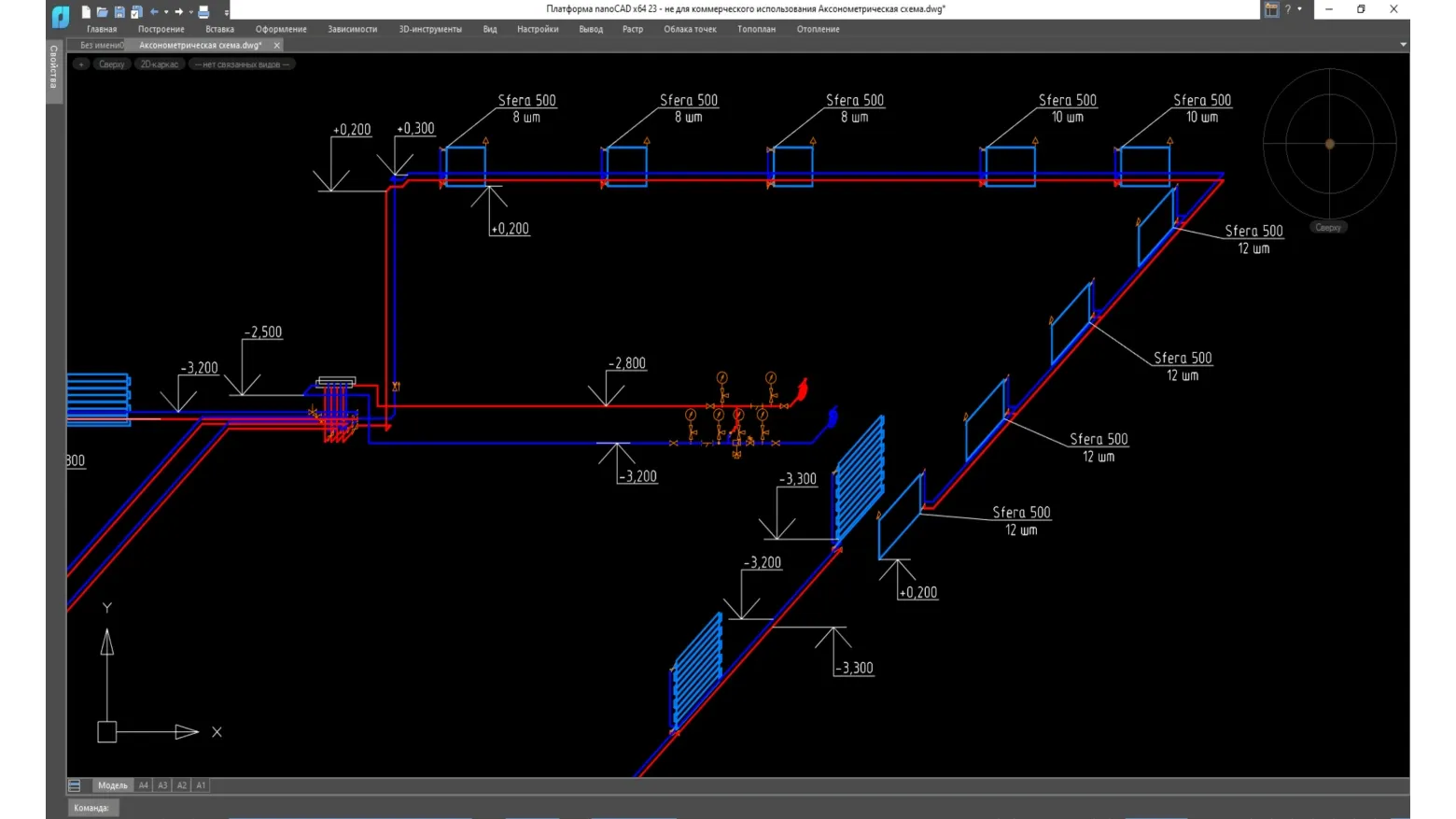Click the Сверху view name button
Viewport: 1456px width, 819px height.
pos(111,64)
